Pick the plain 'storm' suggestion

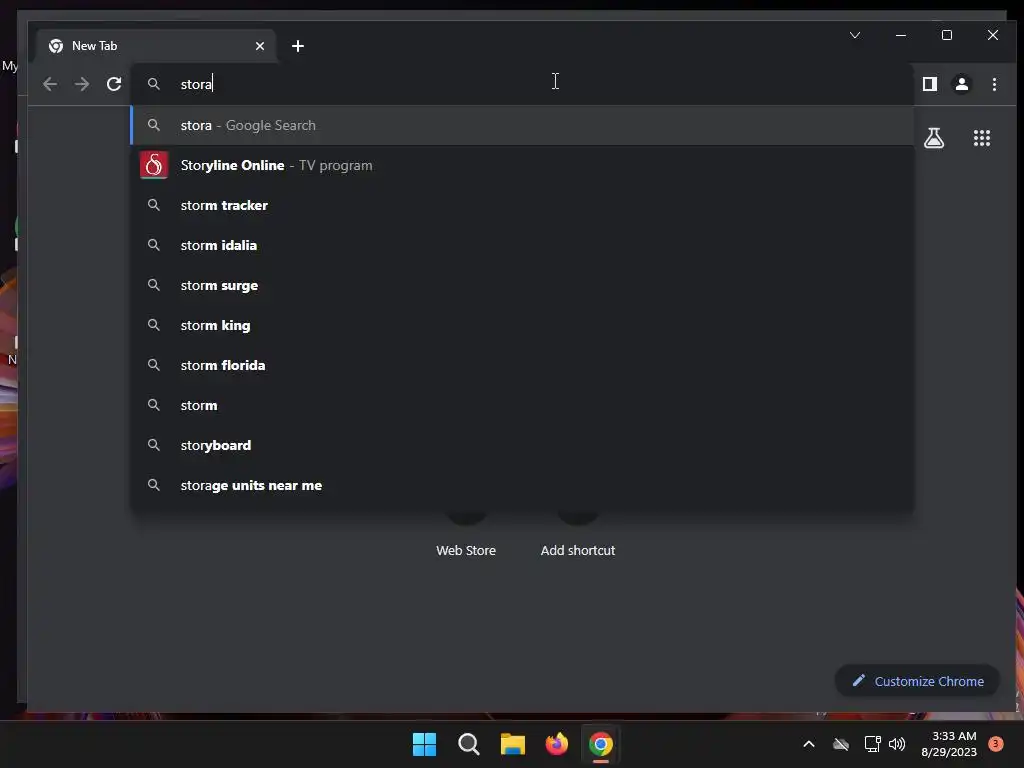click(522, 405)
